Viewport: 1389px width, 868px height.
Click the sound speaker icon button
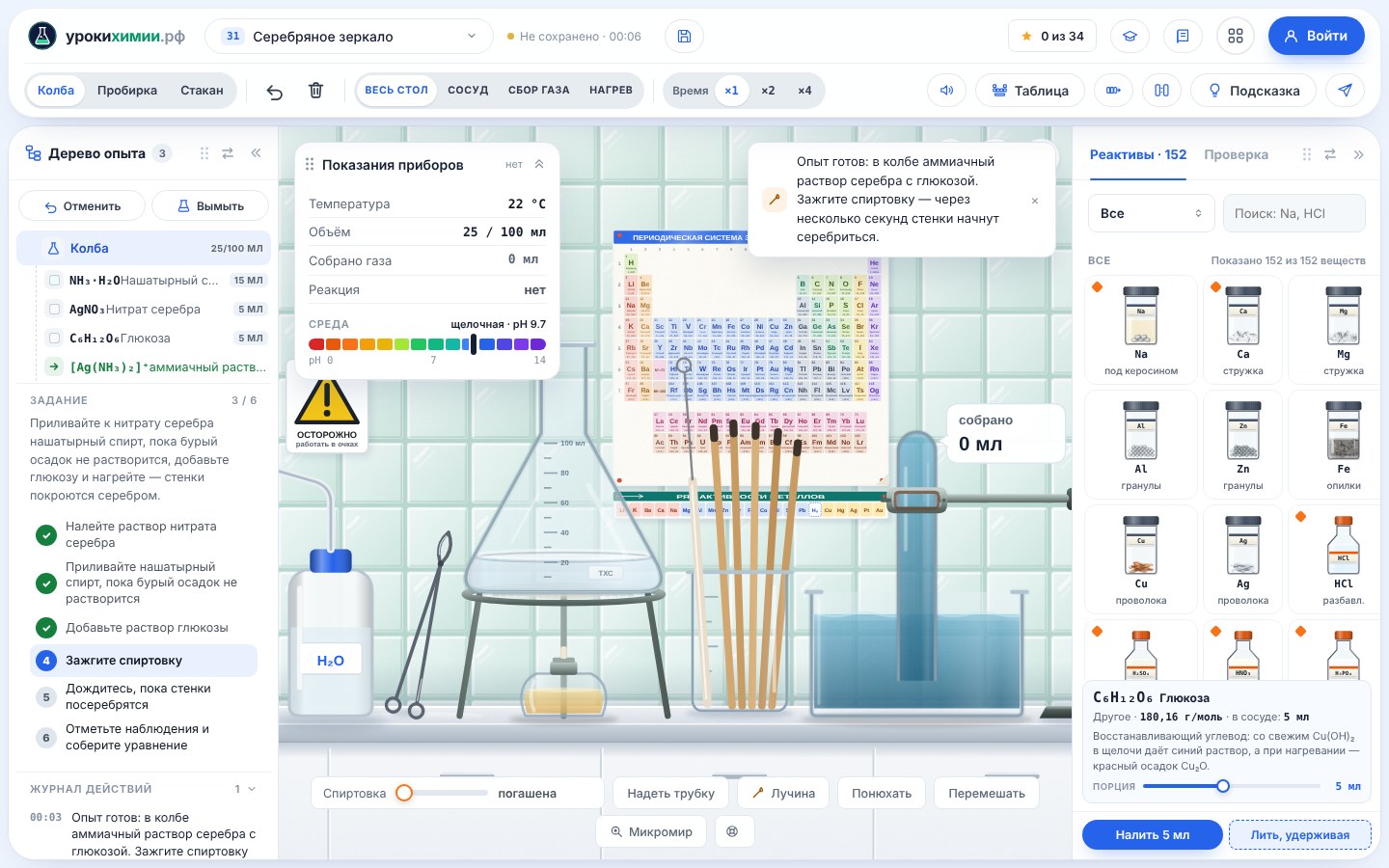pos(946,91)
